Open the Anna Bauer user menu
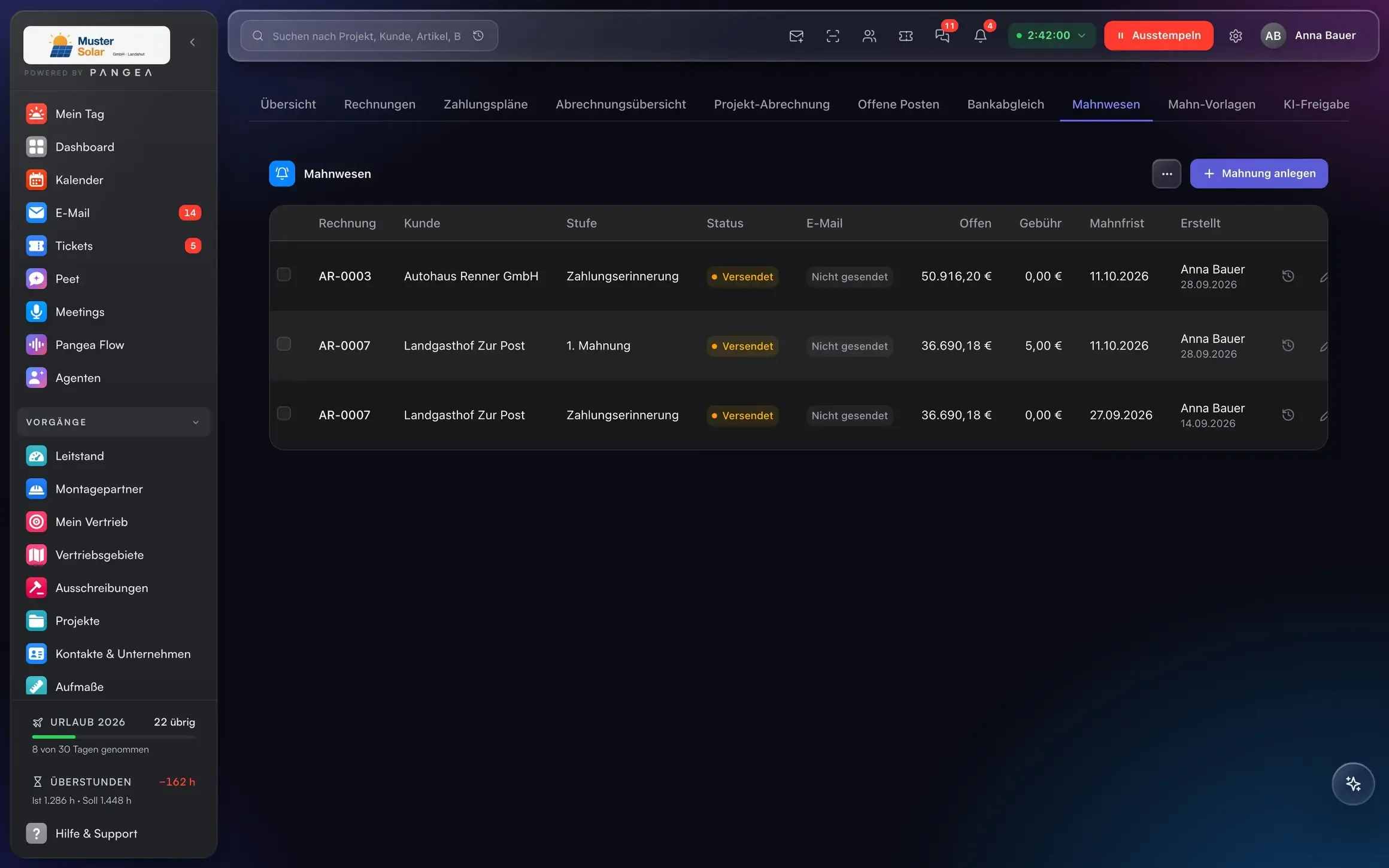Image resolution: width=1389 pixels, height=868 pixels. 1309,35
